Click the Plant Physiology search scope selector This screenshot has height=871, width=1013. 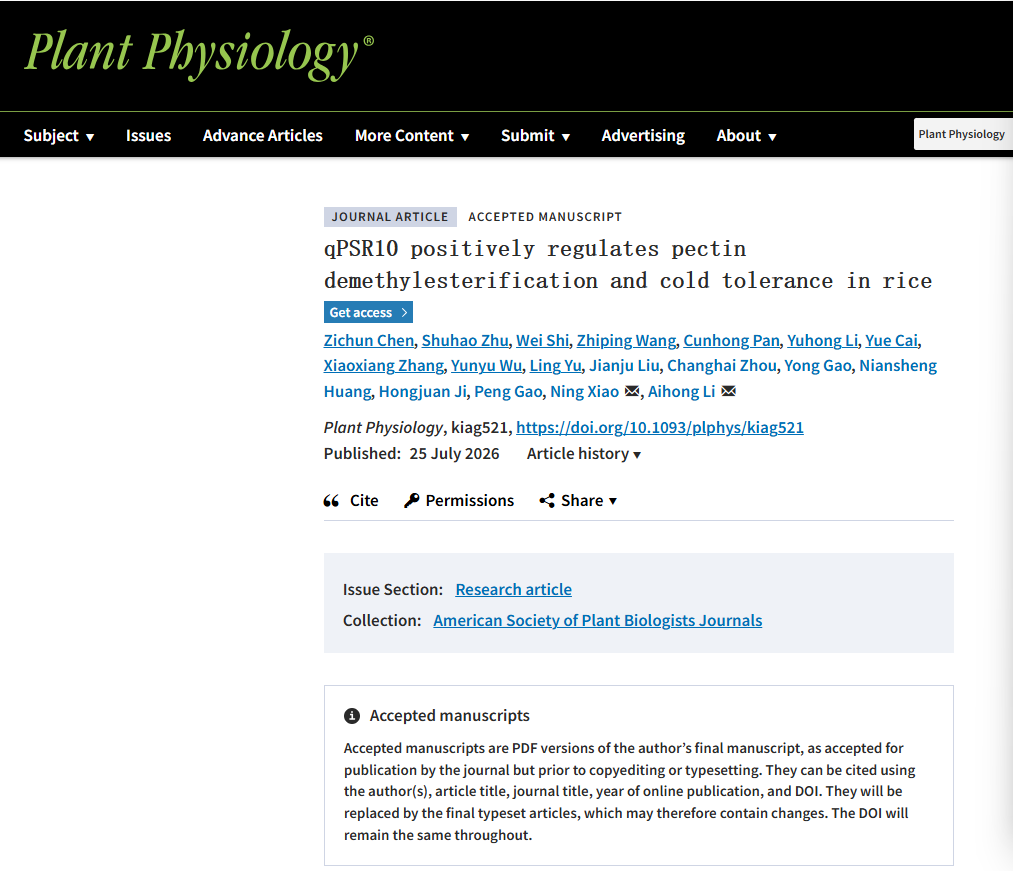963,134
